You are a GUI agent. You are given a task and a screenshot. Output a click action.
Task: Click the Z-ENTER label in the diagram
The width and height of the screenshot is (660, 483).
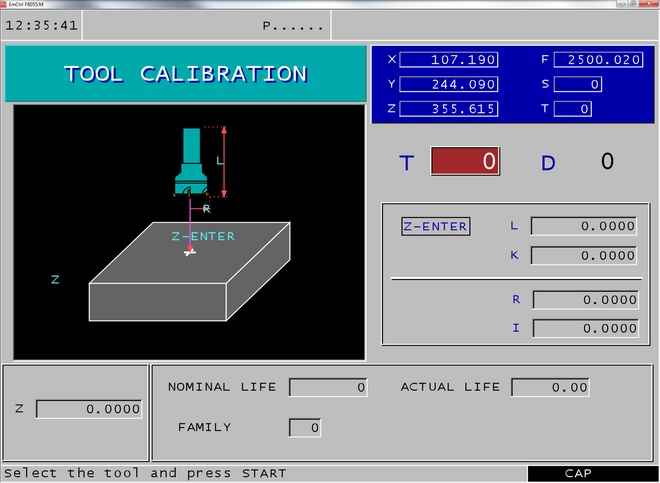[x=203, y=236]
